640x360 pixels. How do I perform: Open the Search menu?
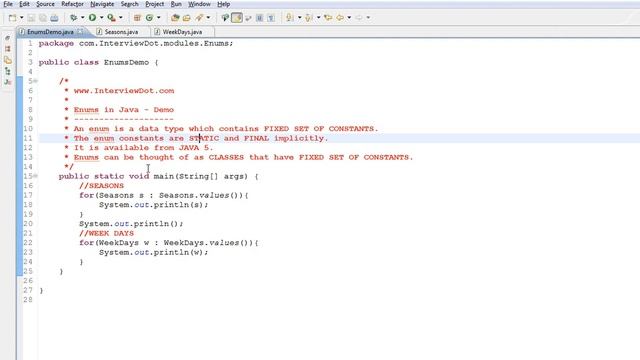[x=129, y=4]
